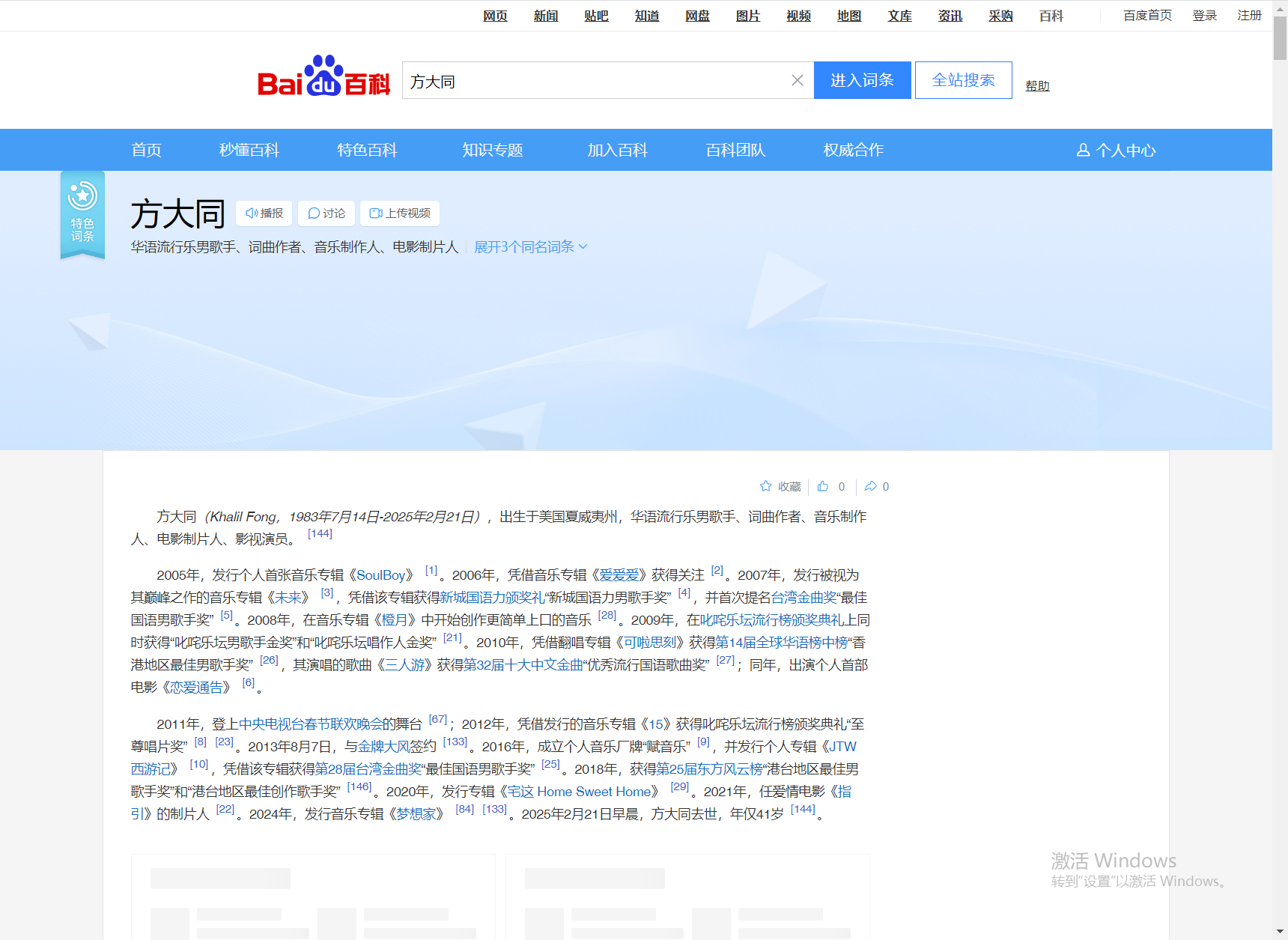Click the 收藏 star icon
This screenshot has width=1288, height=940.
point(765,486)
